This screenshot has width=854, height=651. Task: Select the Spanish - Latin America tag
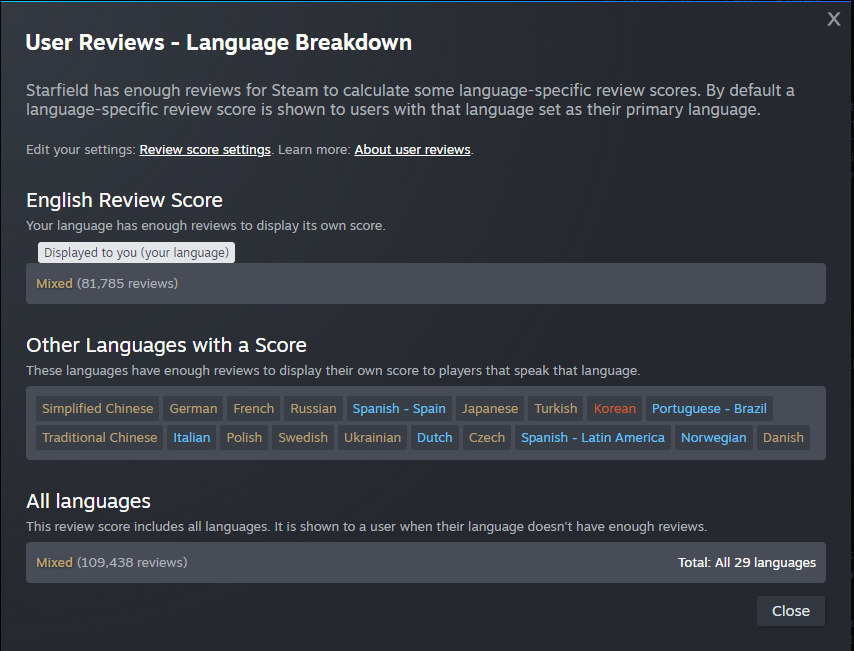(x=593, y=437)
